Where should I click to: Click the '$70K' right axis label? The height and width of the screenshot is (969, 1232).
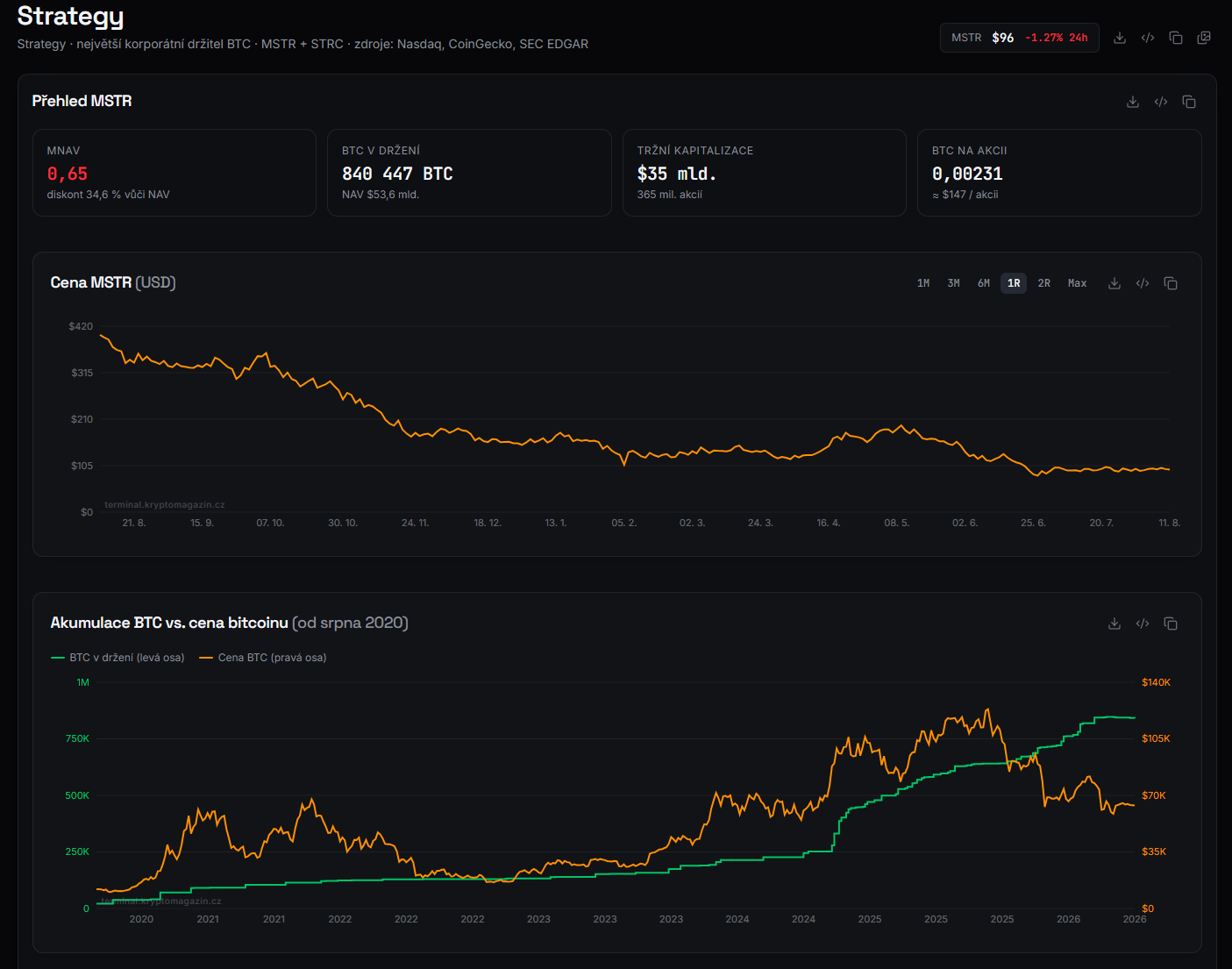pos(1154,795)
